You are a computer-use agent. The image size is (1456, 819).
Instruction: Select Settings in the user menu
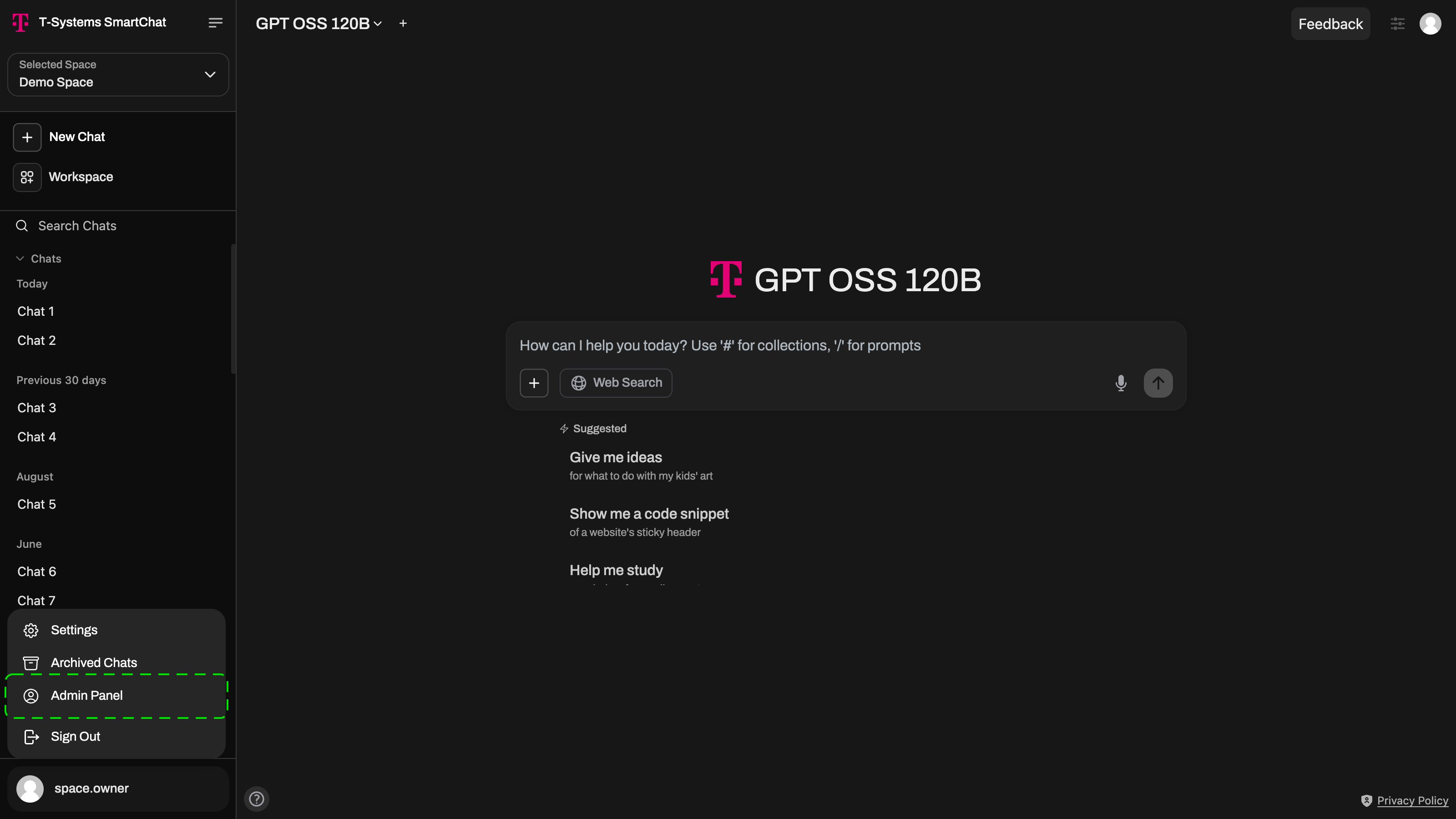pyautogui.click(x=116, y=630)
